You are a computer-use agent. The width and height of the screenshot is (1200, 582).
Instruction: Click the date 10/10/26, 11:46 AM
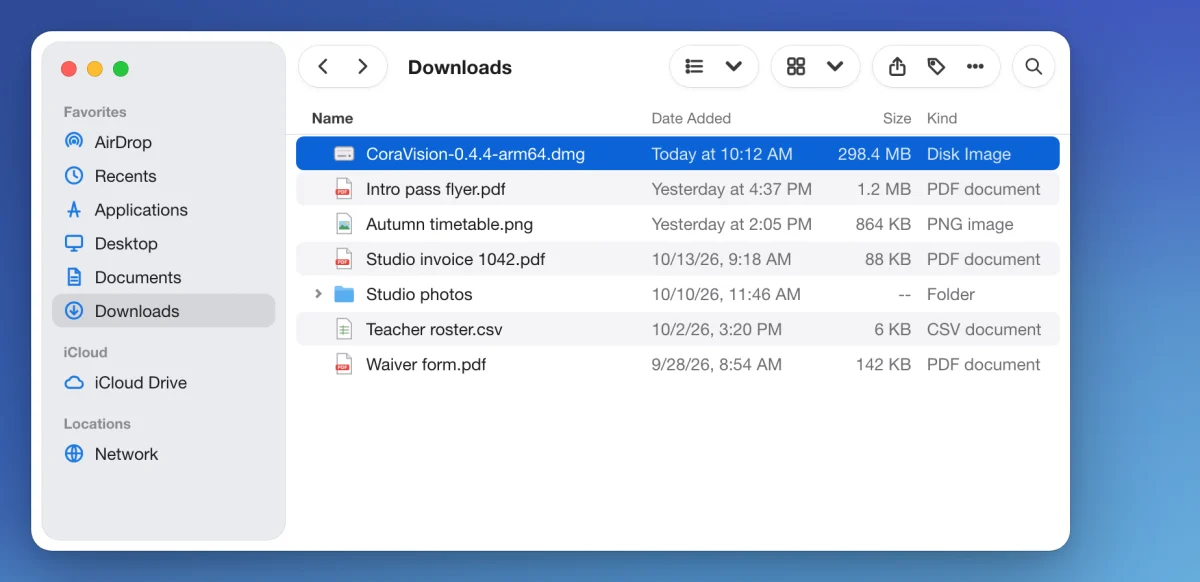pos(726,294)
